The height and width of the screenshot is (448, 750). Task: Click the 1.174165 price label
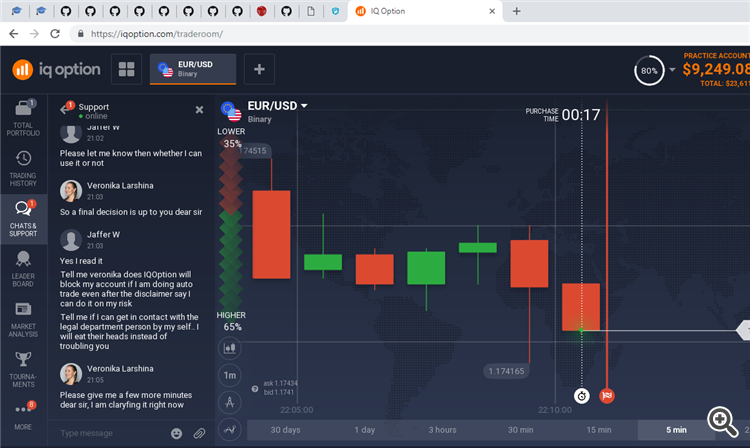[506, 371]
